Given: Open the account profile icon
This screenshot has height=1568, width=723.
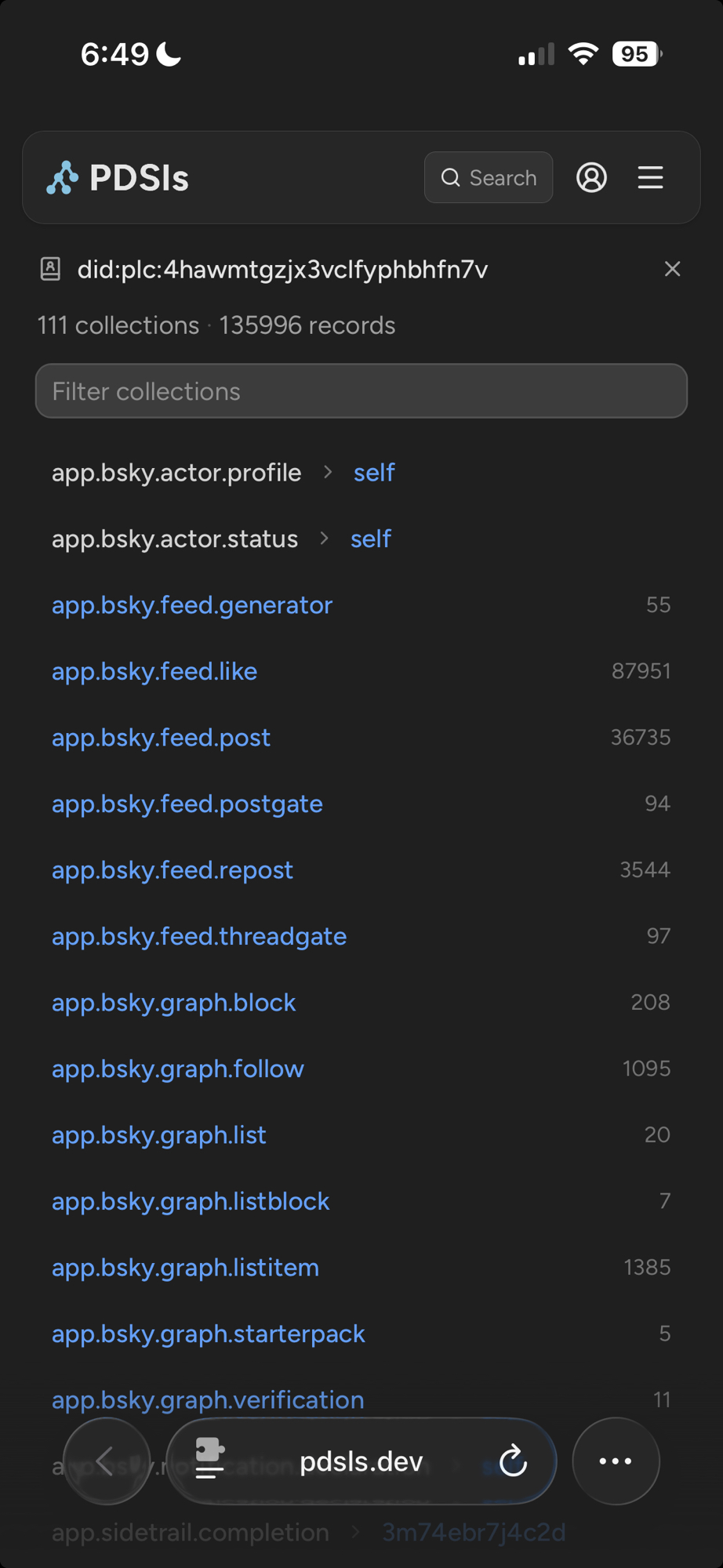Looking at the screenshot, I should (591, 178).
